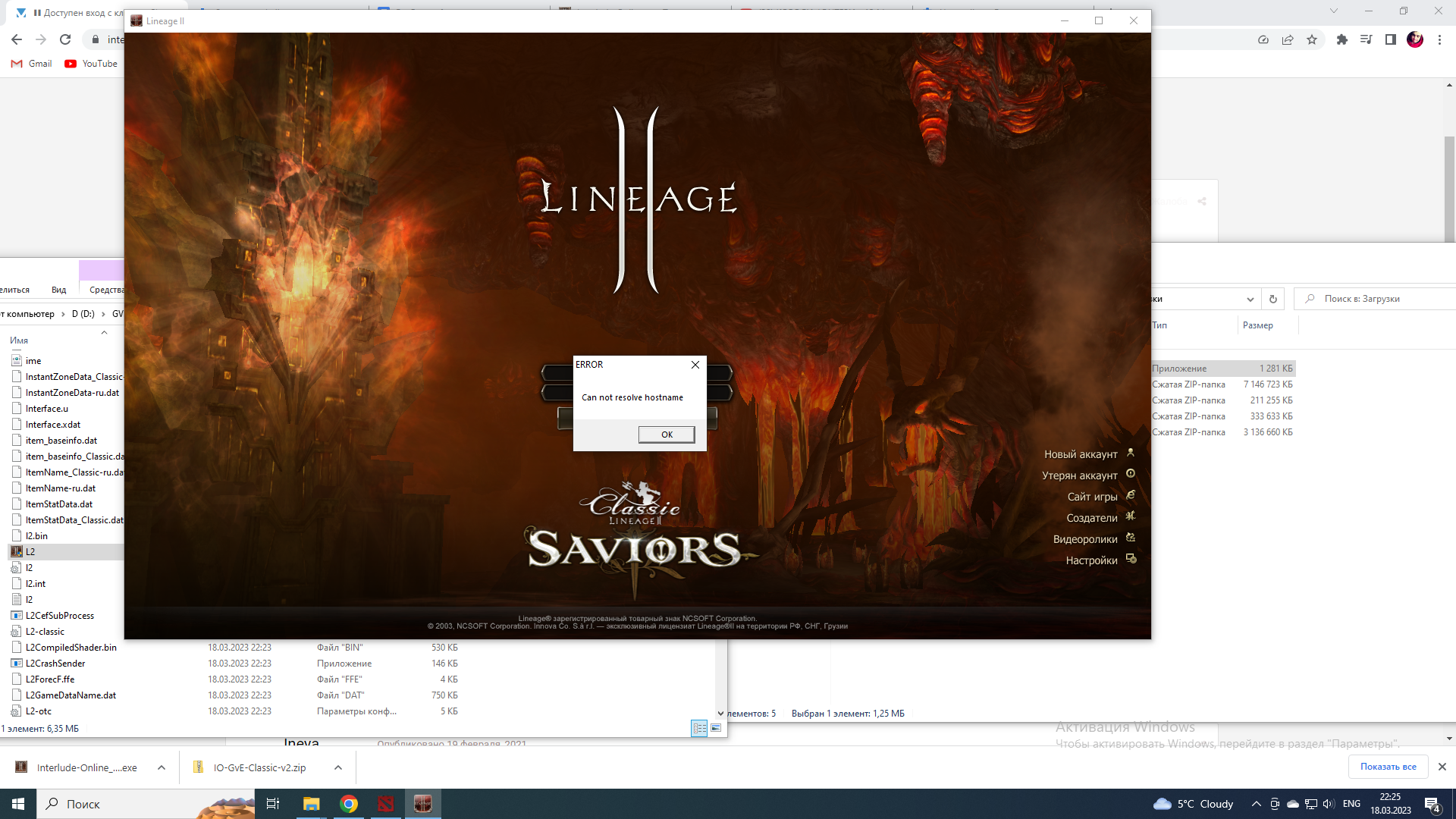Reload the Chrome page
Screen dimensions: 1456x819
point(65,39)
